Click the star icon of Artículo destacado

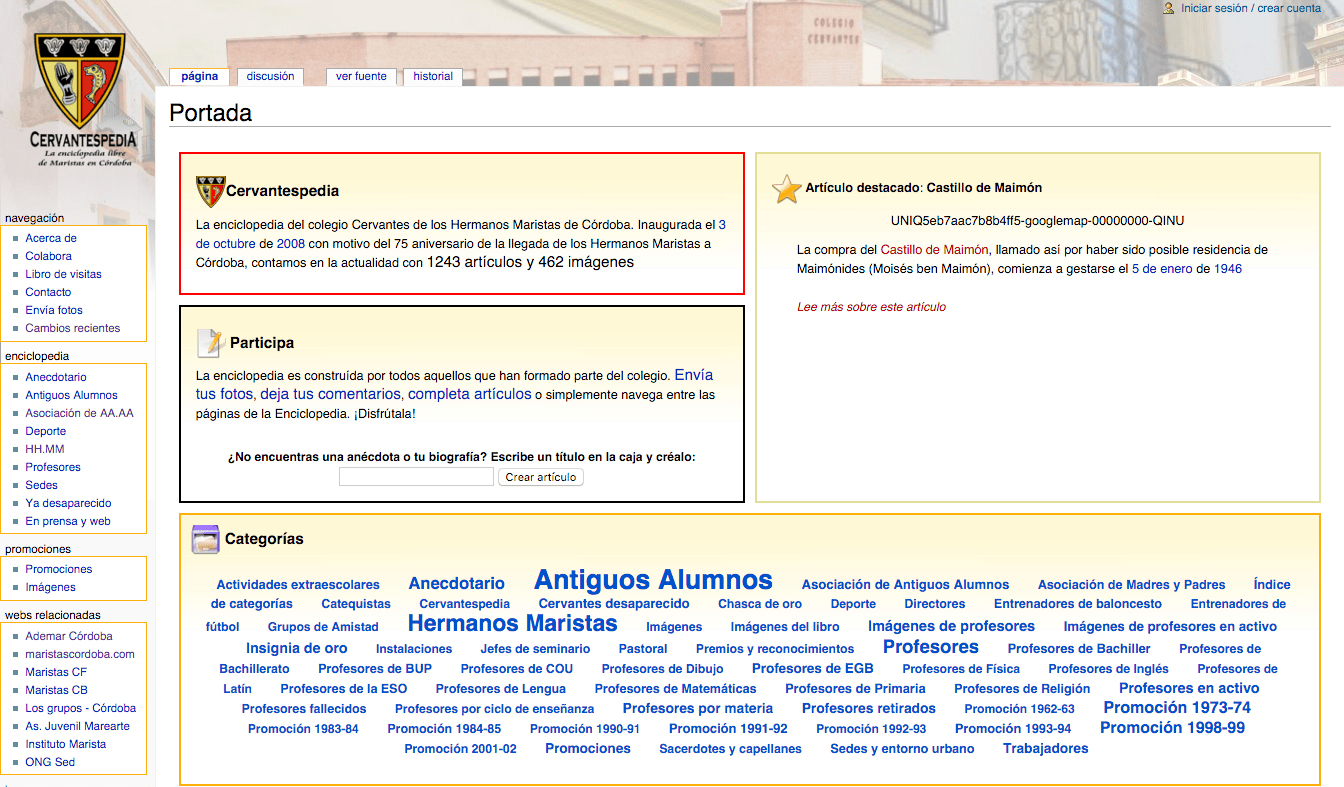pyautogui.click(x=787, y=188)
